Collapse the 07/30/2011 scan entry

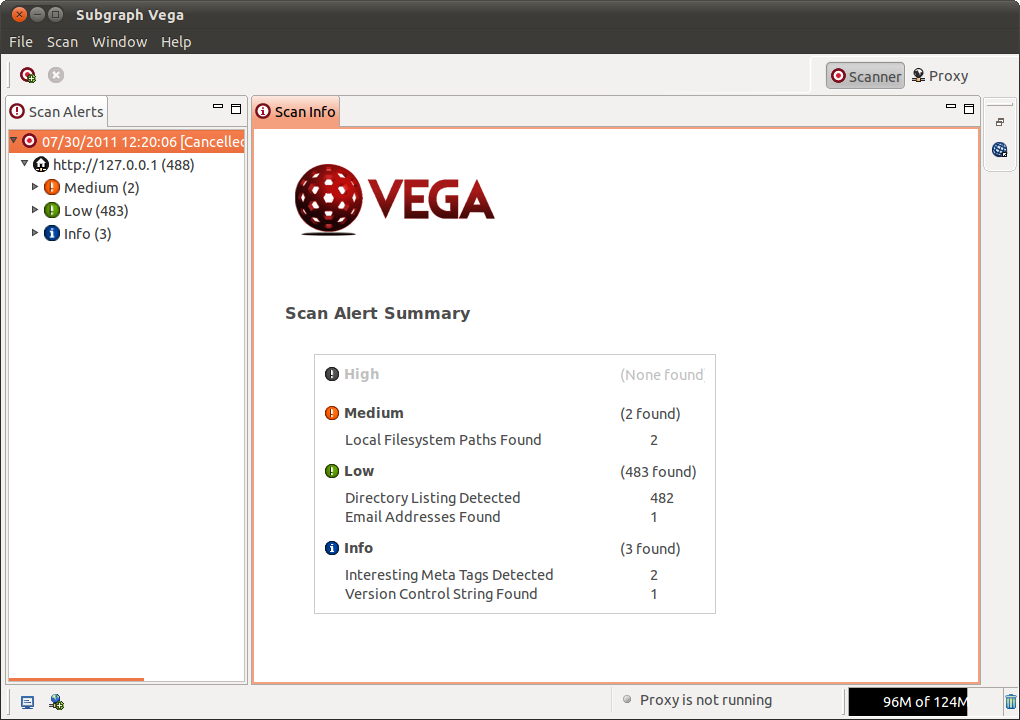point(14,140)
